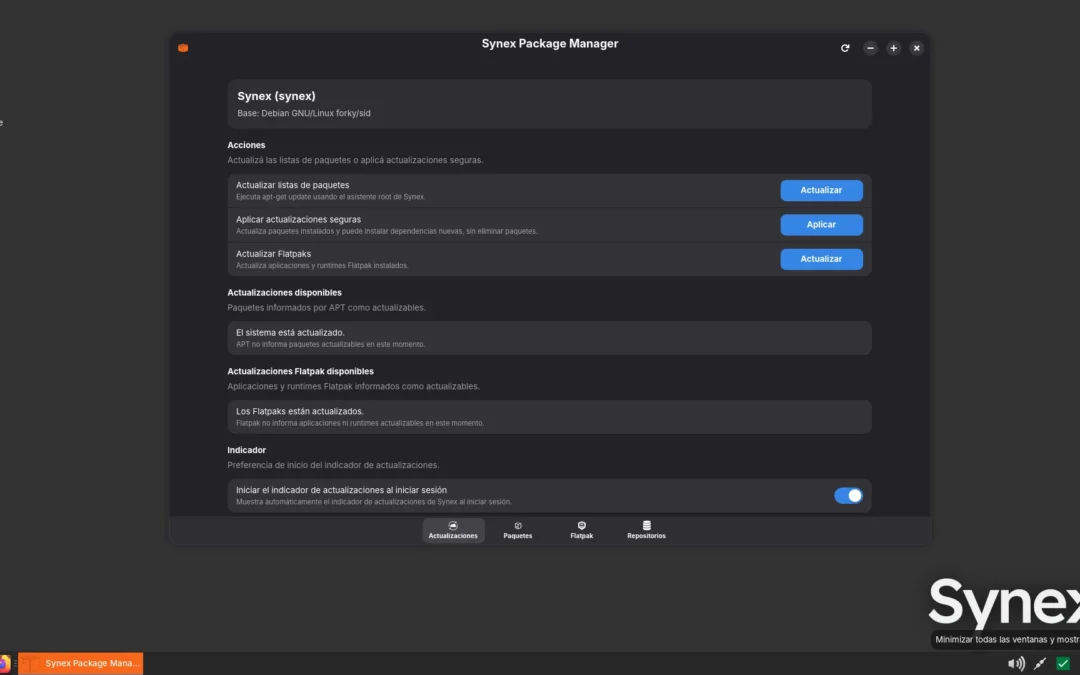Click the network connection tray icon
1080x675 pixels.
1040,663
